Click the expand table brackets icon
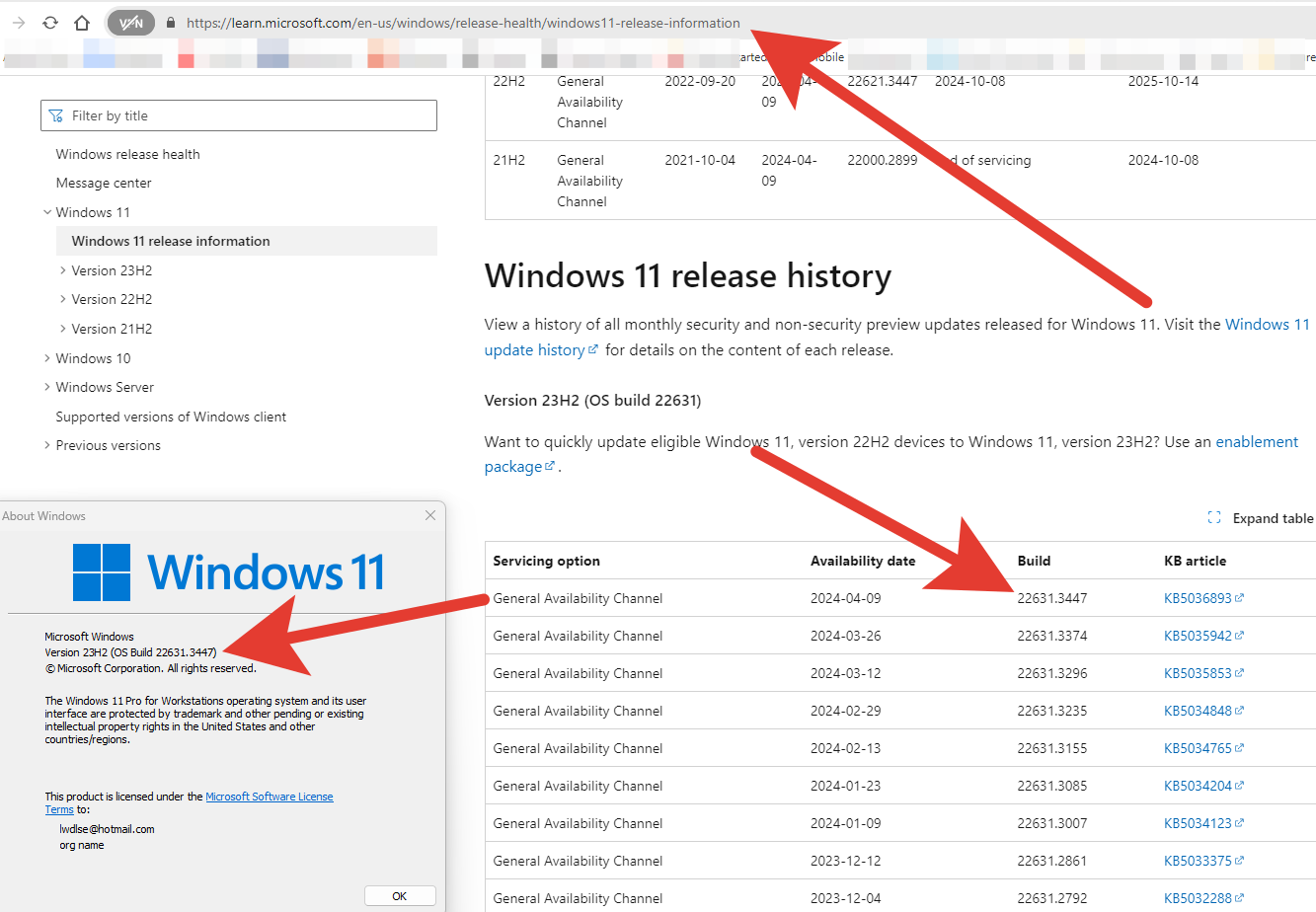 tap(1214, 518)
